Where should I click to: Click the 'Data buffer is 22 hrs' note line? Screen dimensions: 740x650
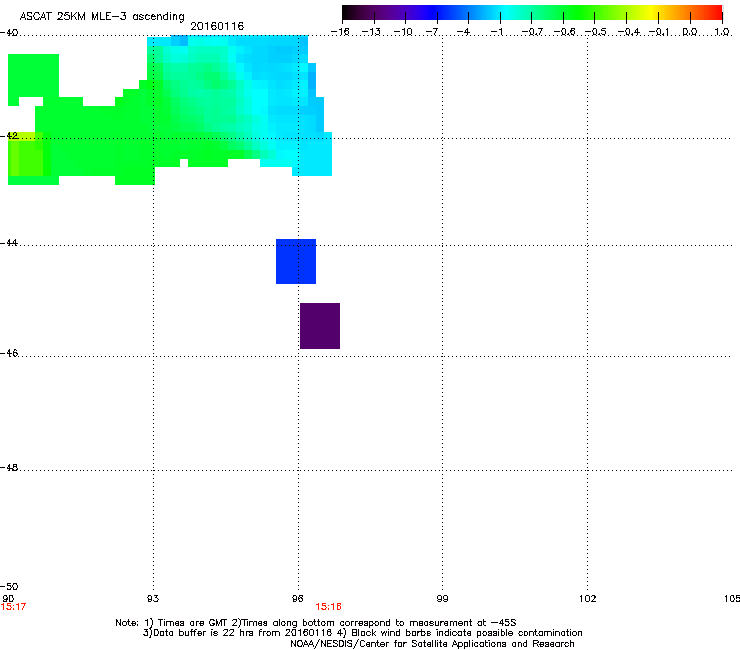point(362,633)
